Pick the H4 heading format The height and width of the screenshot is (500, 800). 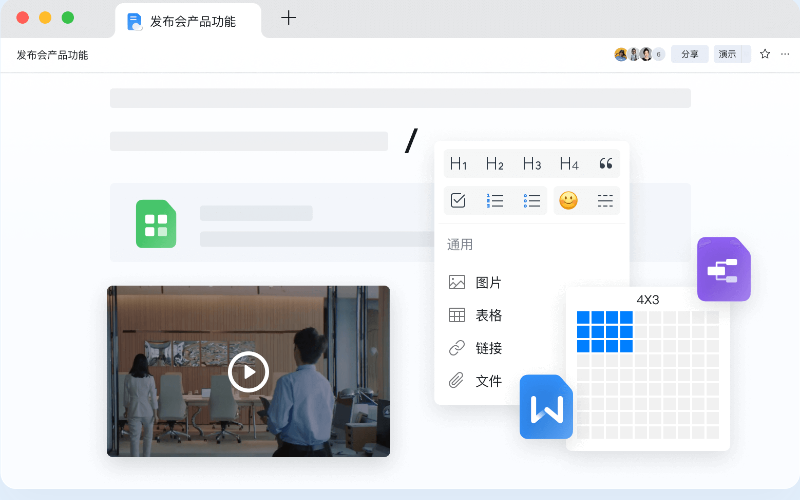(569, 164)
